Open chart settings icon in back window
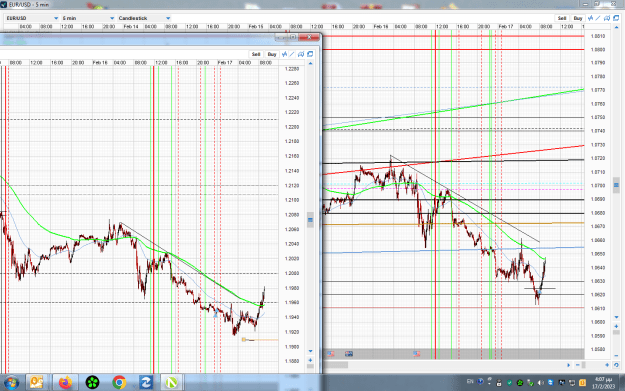Image resolution: width=625 pixels, height=391 pixels. click(x=607, y=18)
